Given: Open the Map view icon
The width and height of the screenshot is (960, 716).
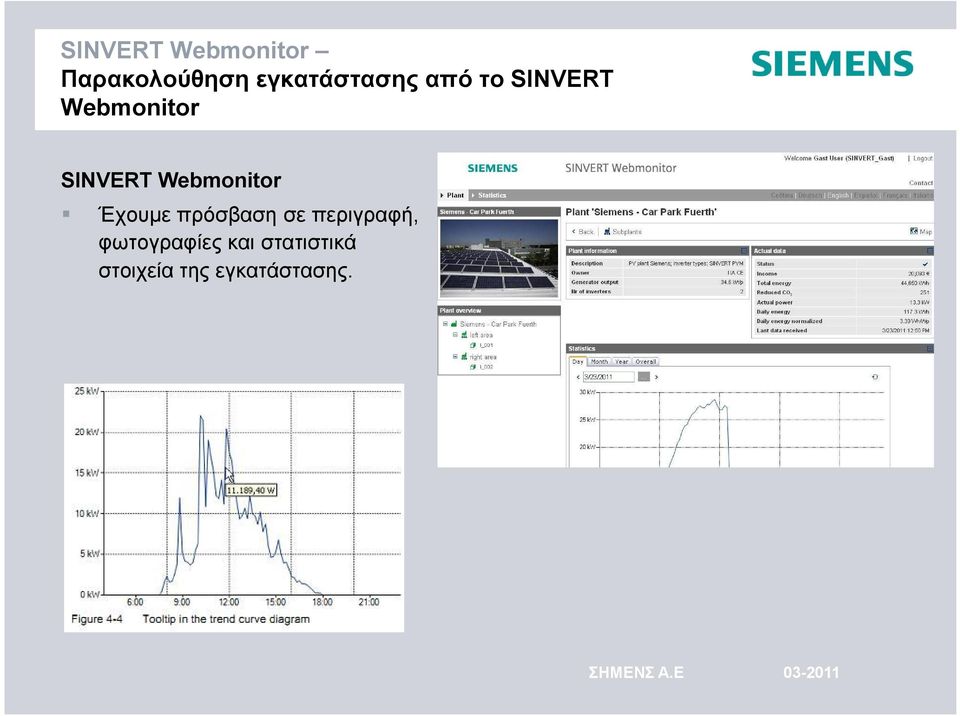Looking at the screenshot, I should click(913, 231).
